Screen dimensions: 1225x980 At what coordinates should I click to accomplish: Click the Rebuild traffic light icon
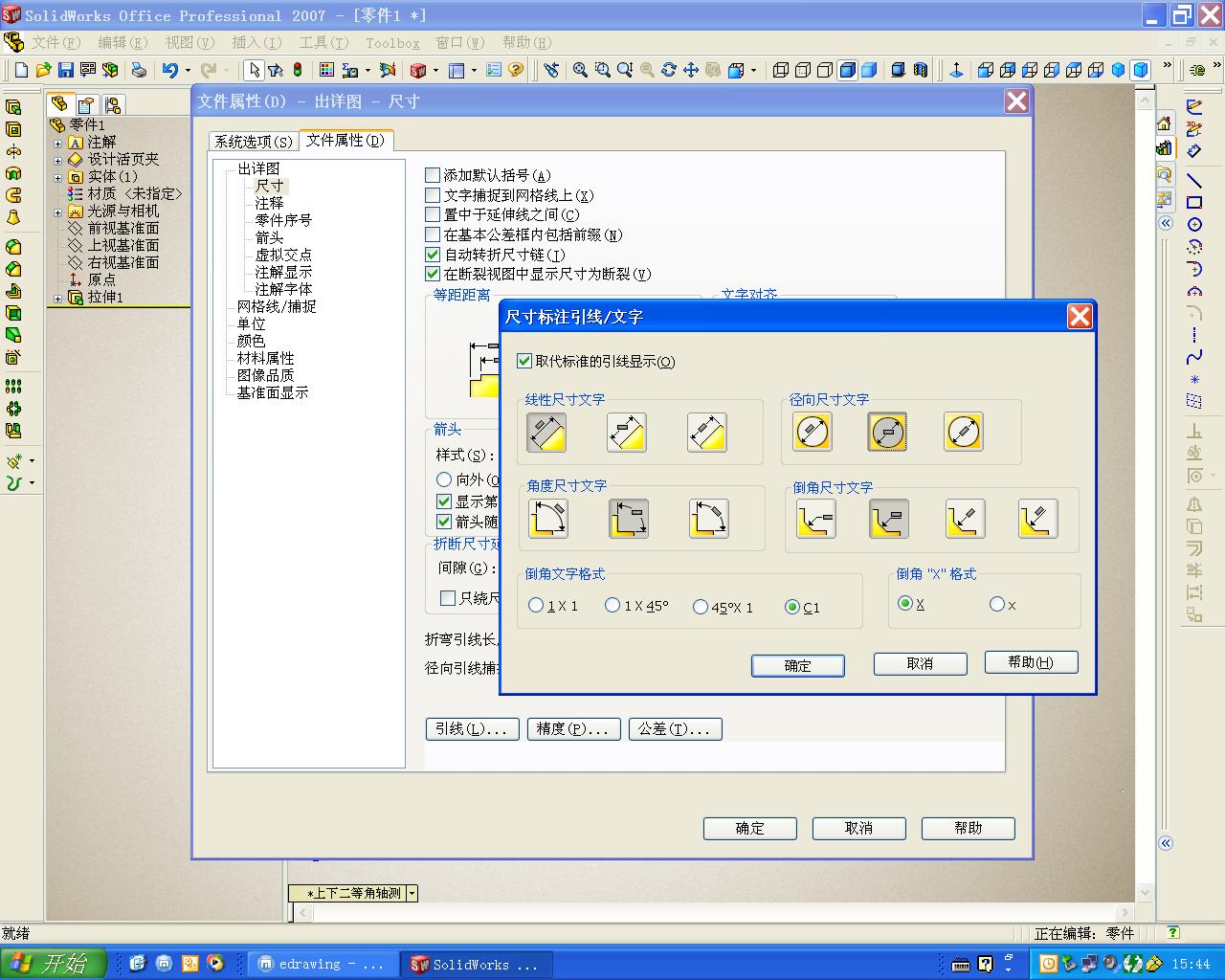pos(298,70)
